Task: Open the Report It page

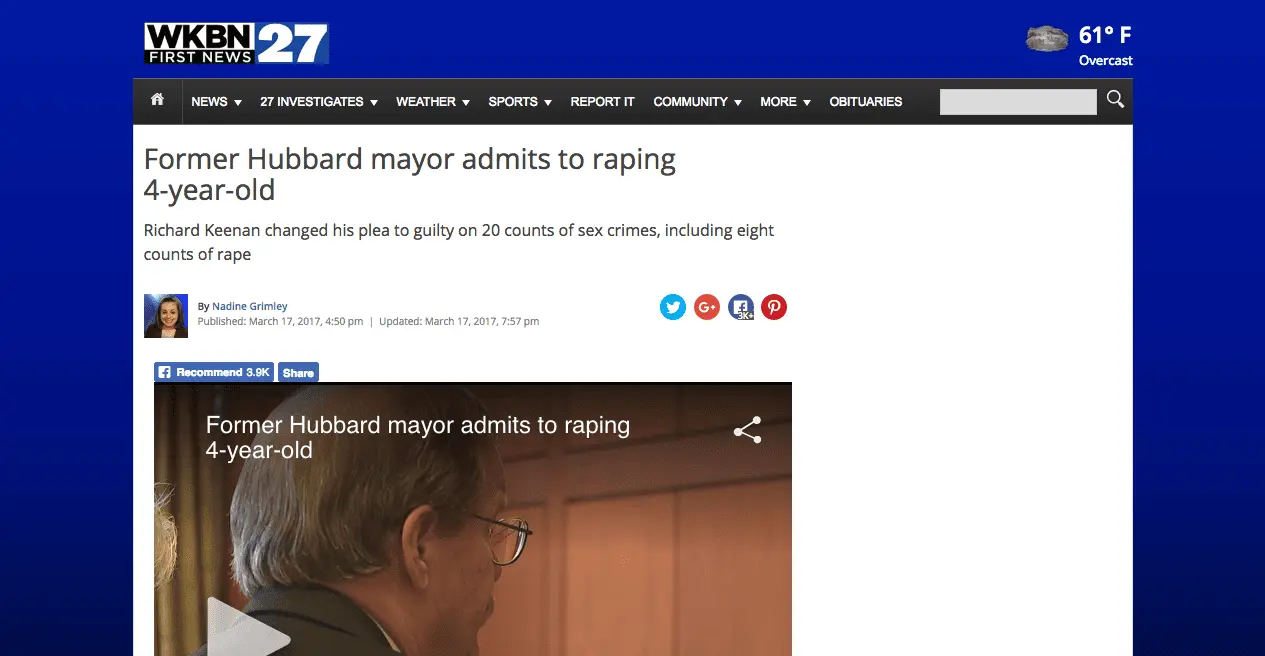Action: click(602, 102)
